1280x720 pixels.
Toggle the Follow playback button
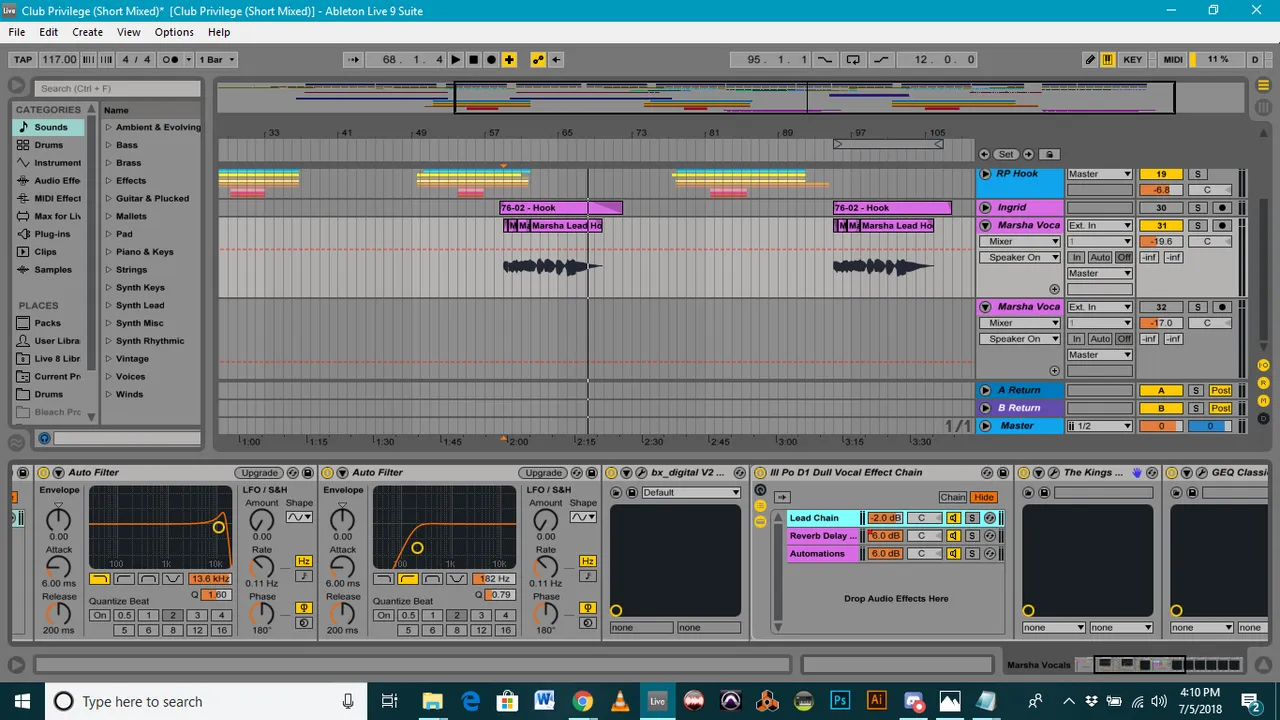pyautogui.click(x=354, y=60)
